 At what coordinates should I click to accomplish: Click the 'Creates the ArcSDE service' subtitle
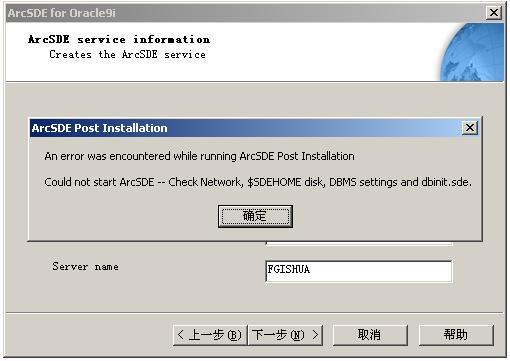pyautogui.click(x=127, y=54)
